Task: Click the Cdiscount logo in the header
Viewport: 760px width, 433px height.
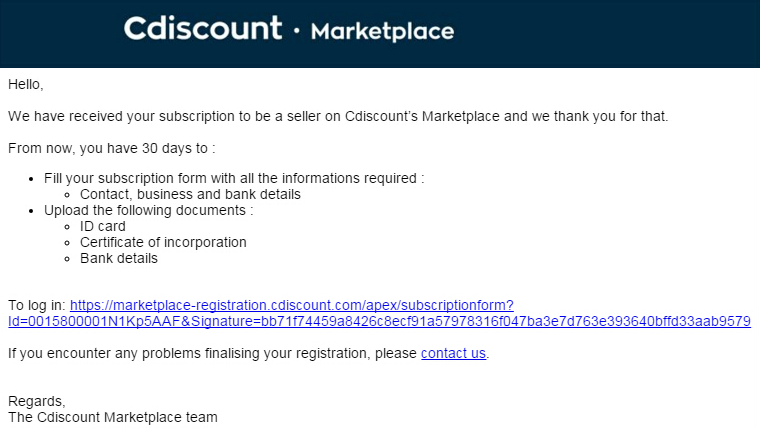Action: [203, 28]
